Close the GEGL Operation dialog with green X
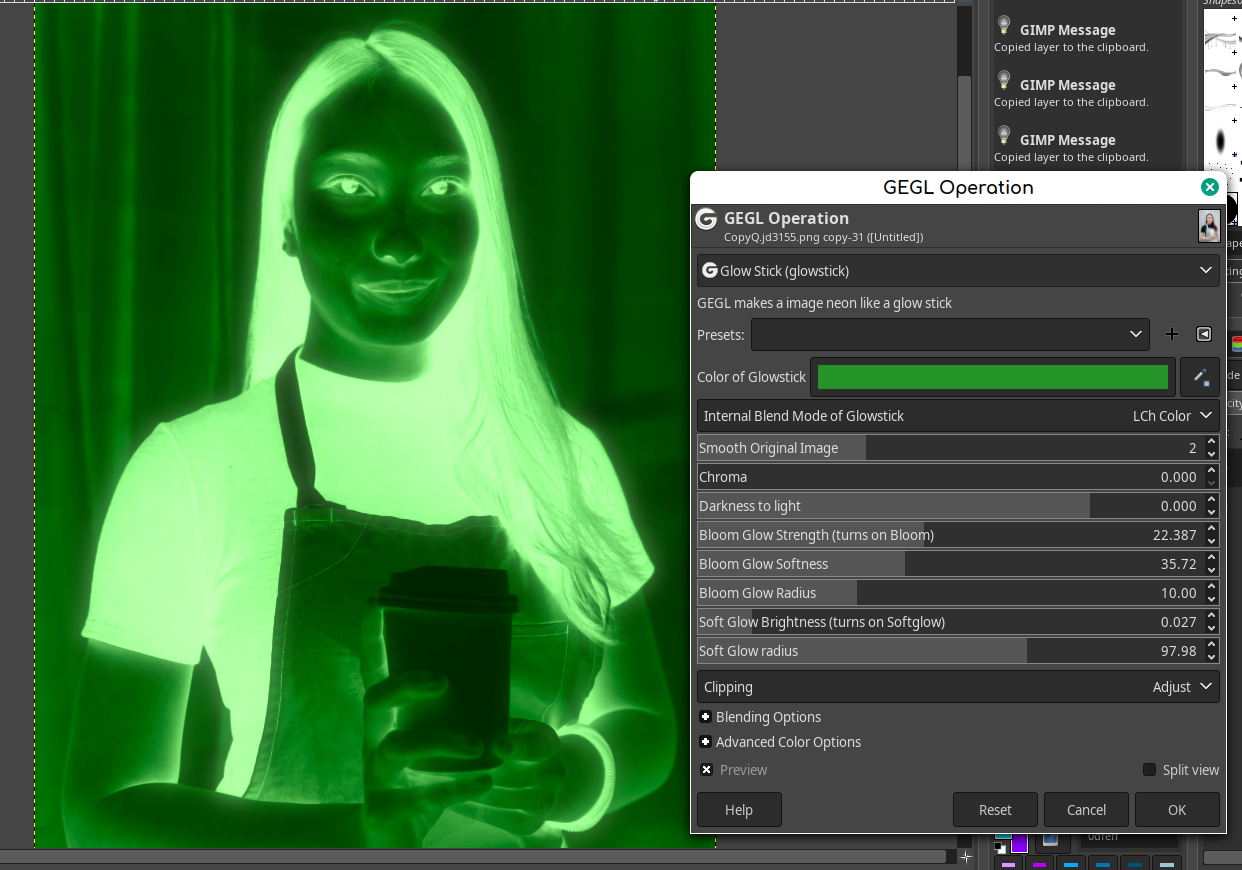Screen dimensions: 1242x870 pyautogui.click(x=1209, y=187)
